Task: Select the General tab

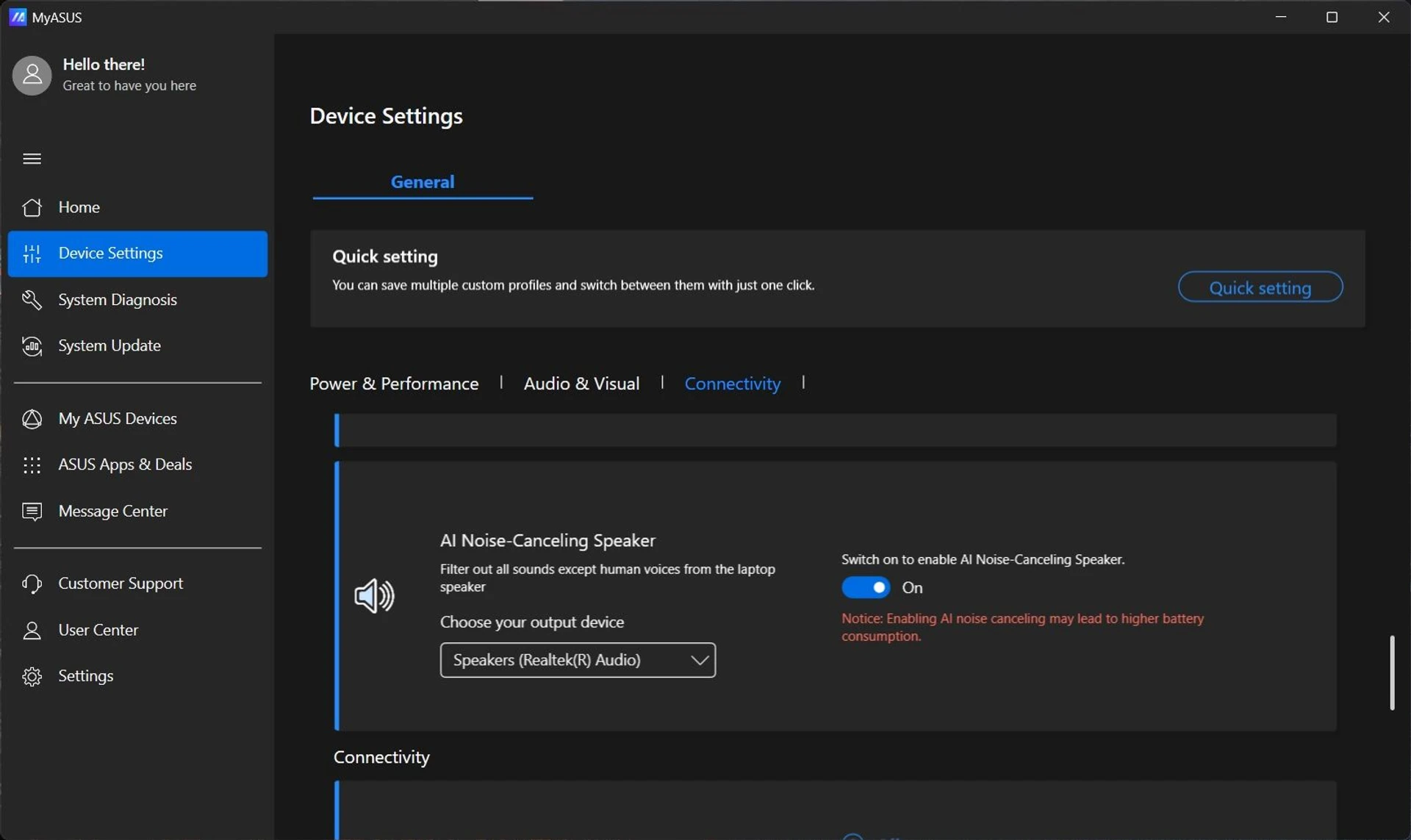Action: pos(423,182)
